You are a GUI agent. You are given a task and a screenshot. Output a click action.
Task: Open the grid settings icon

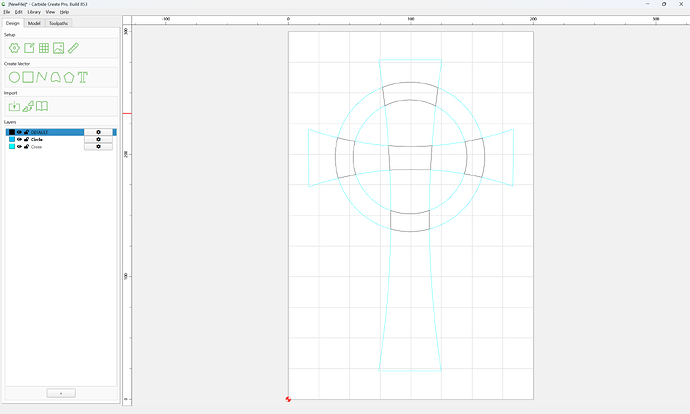point(44,48)
